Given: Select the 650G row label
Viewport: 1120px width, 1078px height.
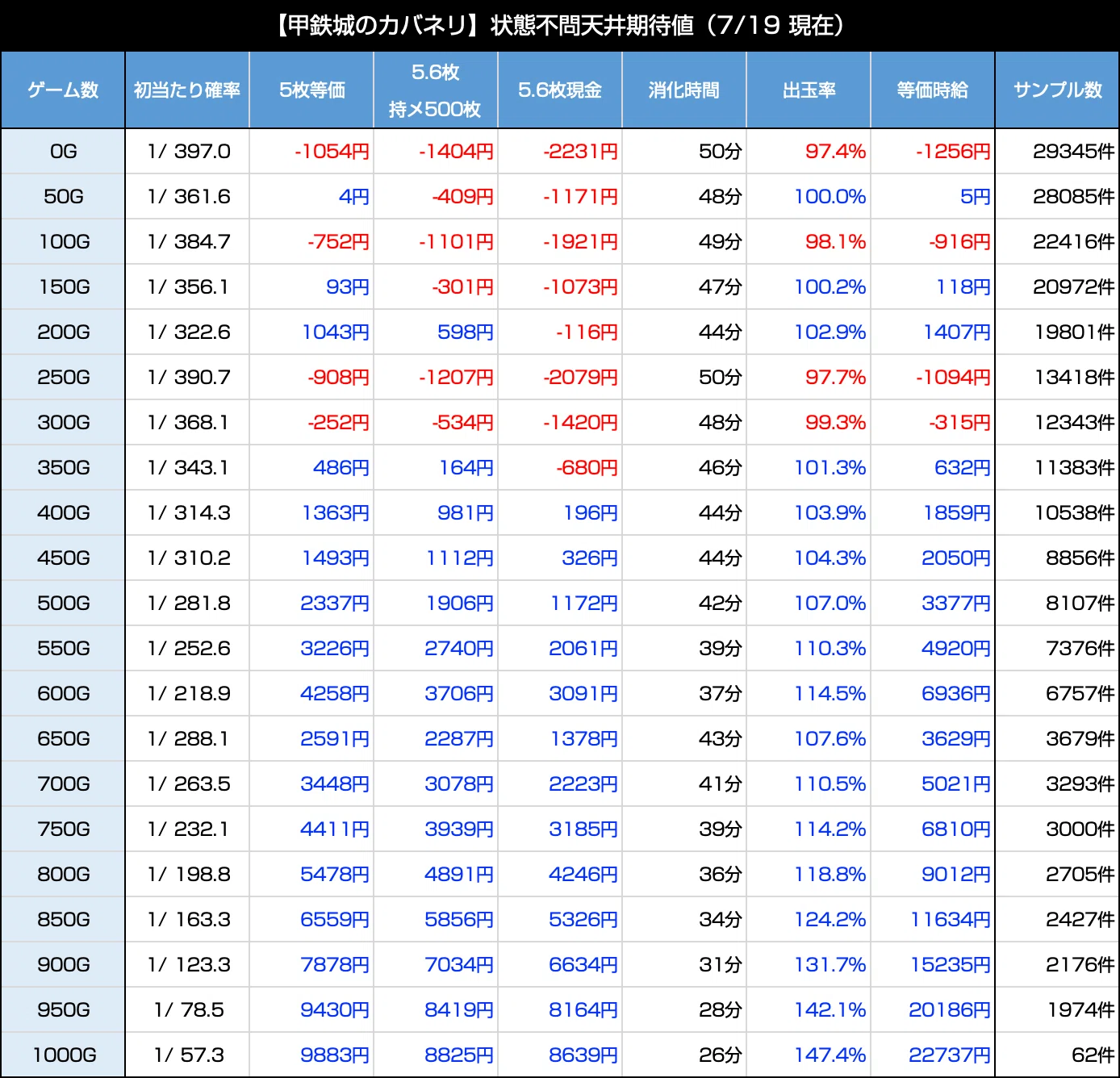Looking at the screenshot, I should click(x=63, y=738).
